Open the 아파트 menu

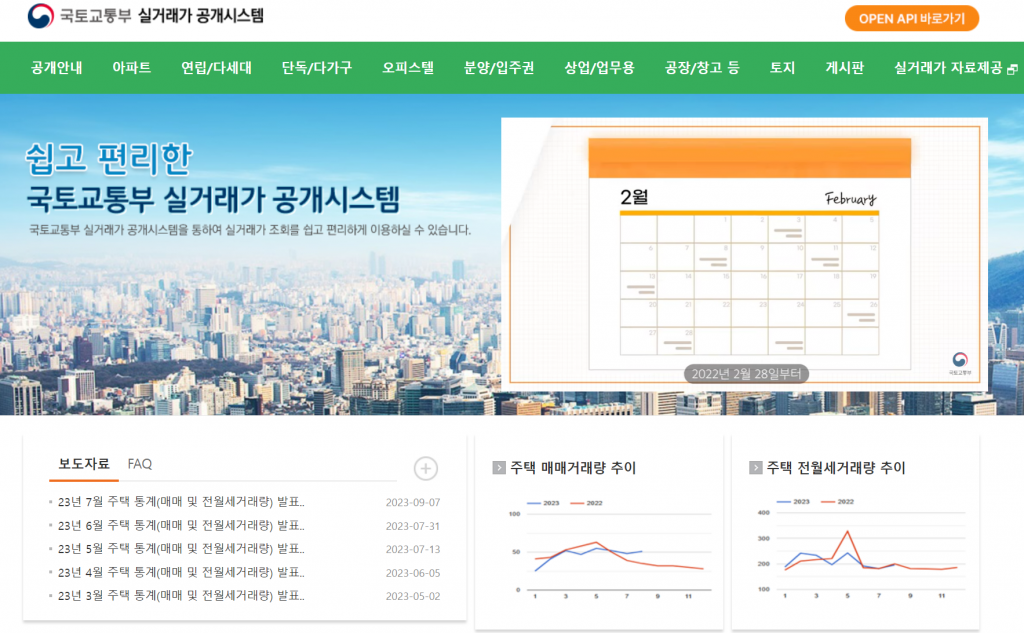pos(131,68)
